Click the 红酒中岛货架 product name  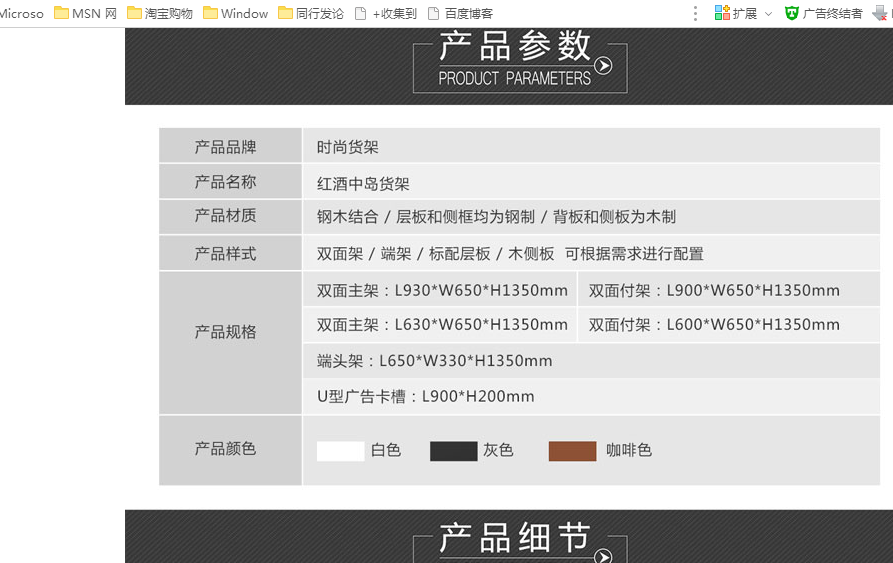363,184
